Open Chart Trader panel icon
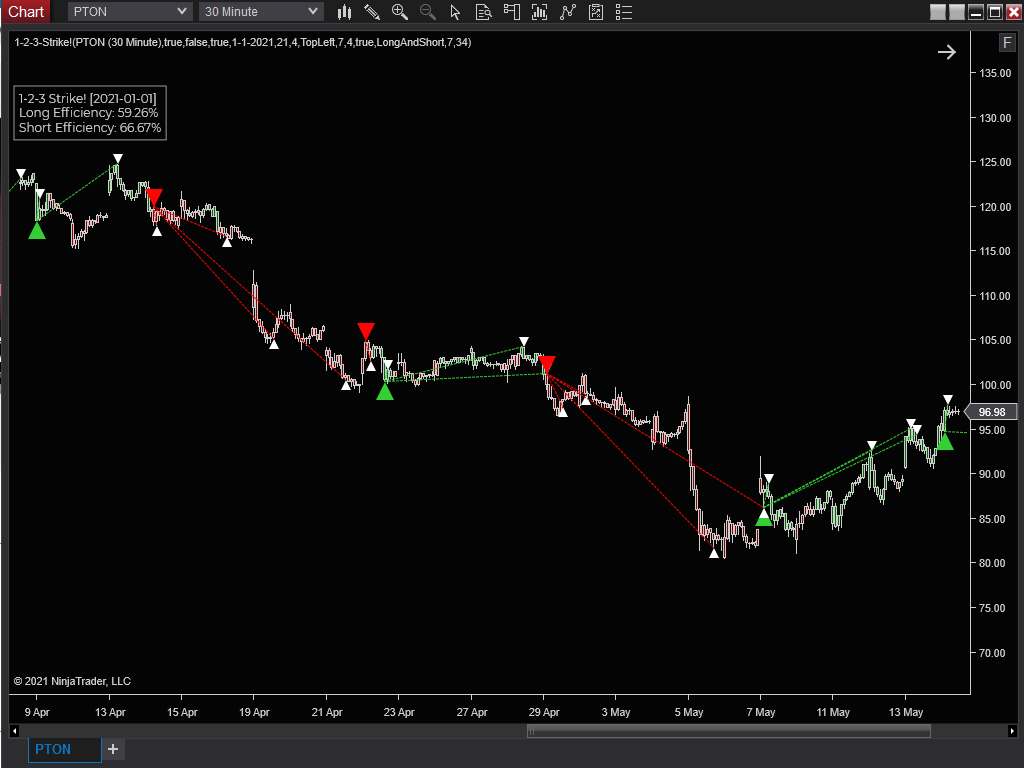The width and height of the screenshot is (1024, 768). [512, 12]
